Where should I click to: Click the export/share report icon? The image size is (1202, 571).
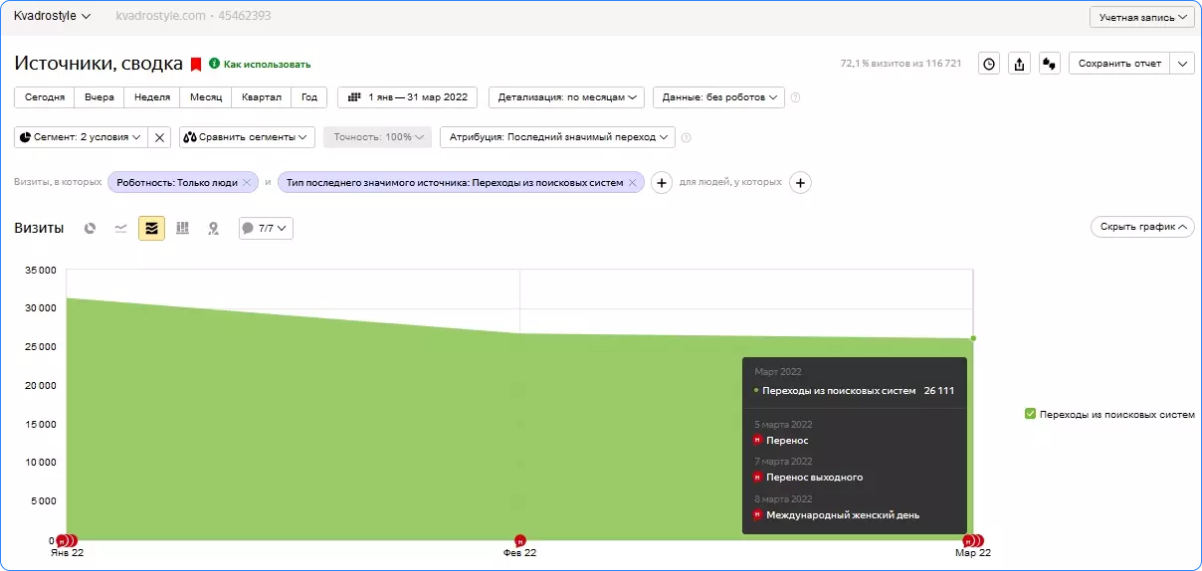[1019, 63]
